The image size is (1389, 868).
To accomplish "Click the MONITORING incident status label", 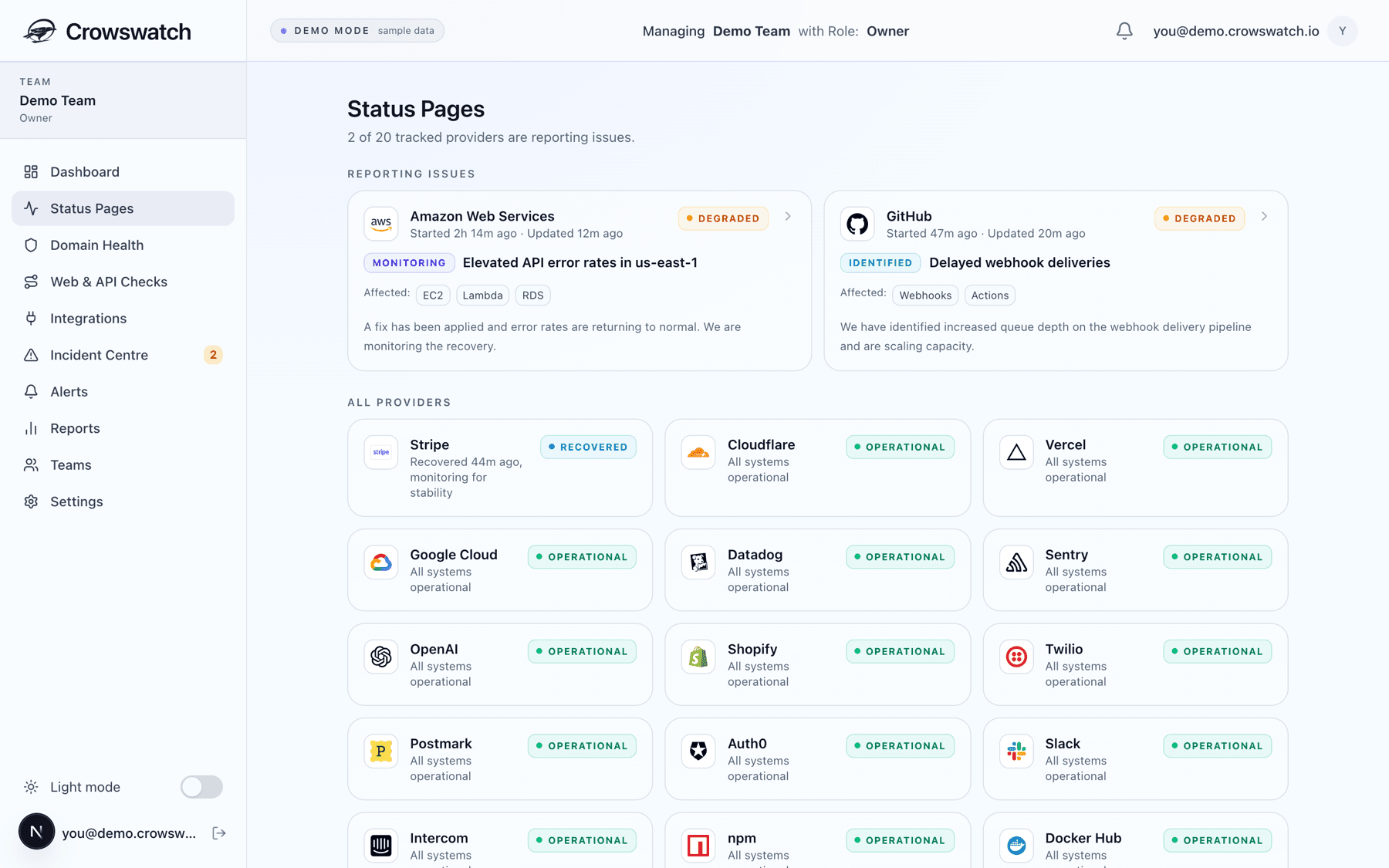I will pos(409,262).
